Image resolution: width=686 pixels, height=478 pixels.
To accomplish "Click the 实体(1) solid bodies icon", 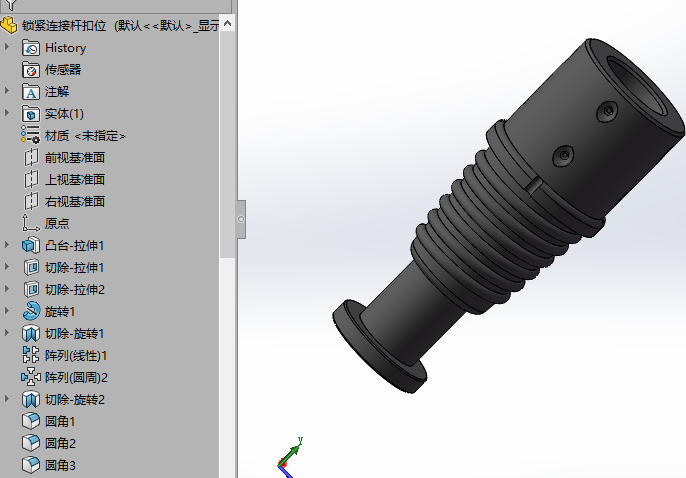I will pos(31,114).
